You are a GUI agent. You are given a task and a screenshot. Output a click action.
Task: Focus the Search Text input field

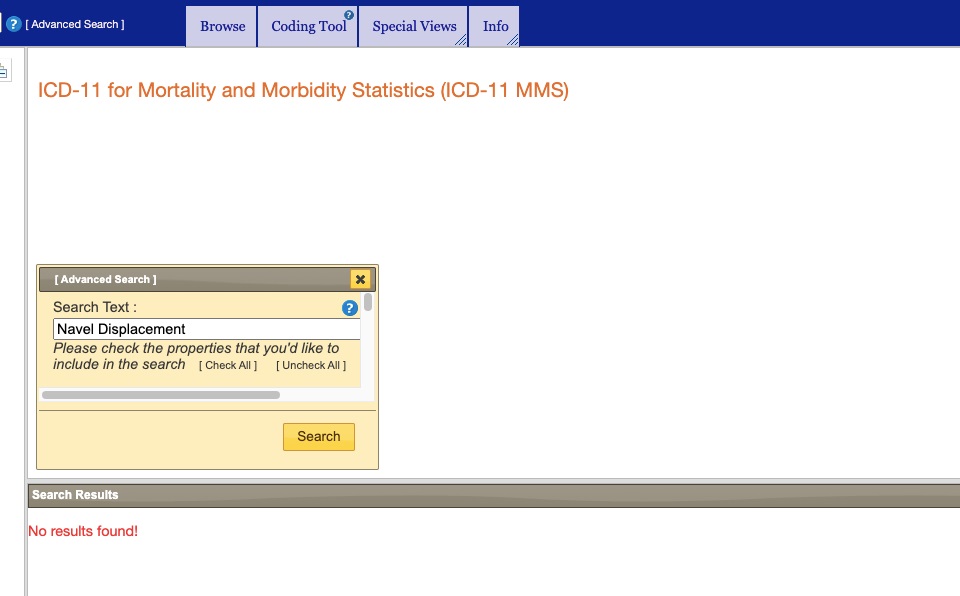click(206, 329)
